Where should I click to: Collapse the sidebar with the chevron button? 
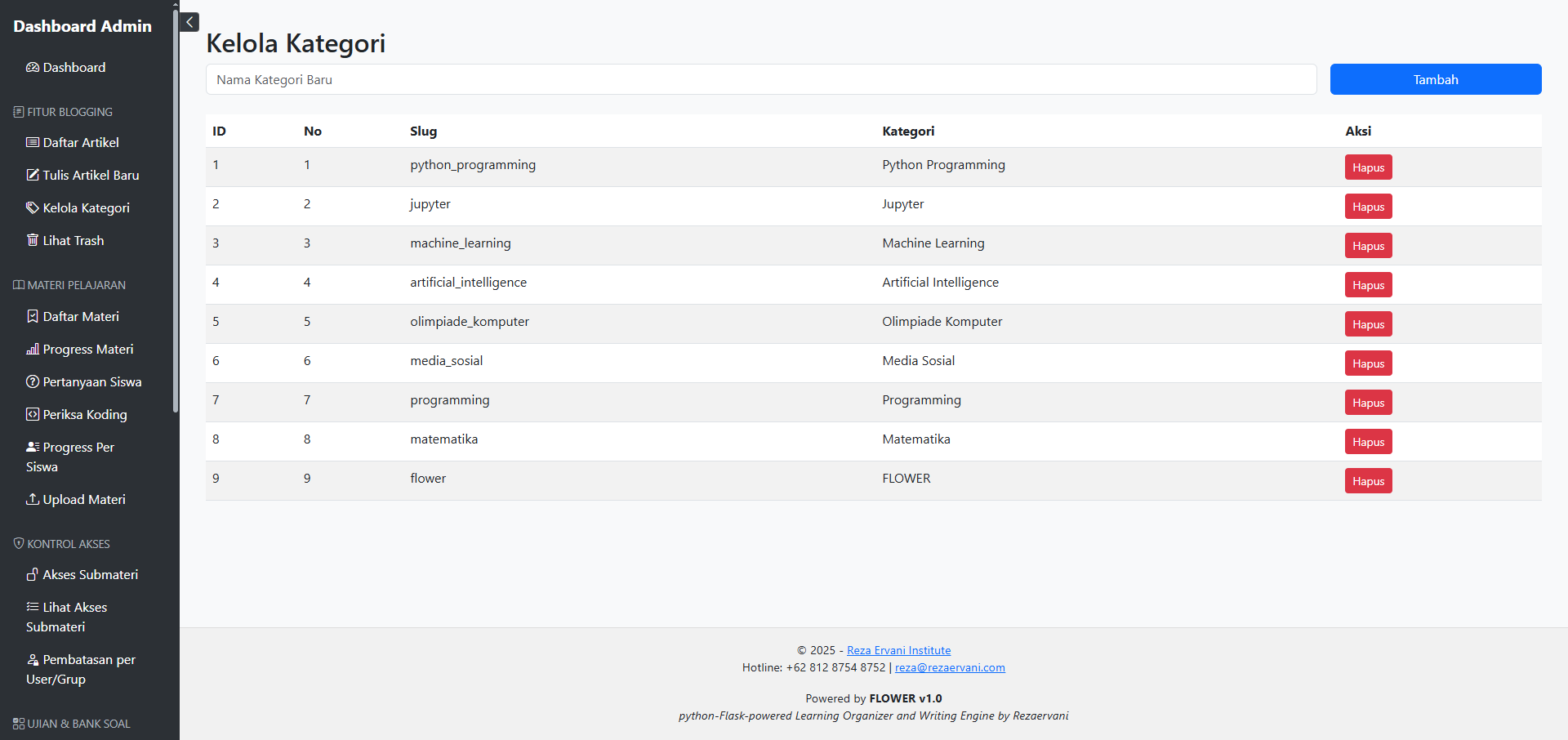click(189, 22)
